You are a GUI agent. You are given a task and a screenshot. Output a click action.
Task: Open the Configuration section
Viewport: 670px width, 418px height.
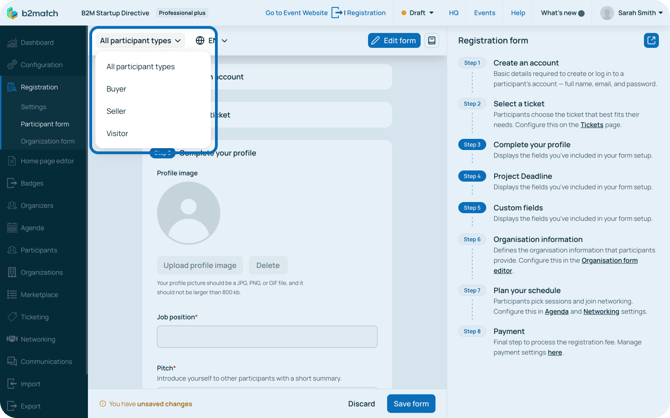[41, 65]
